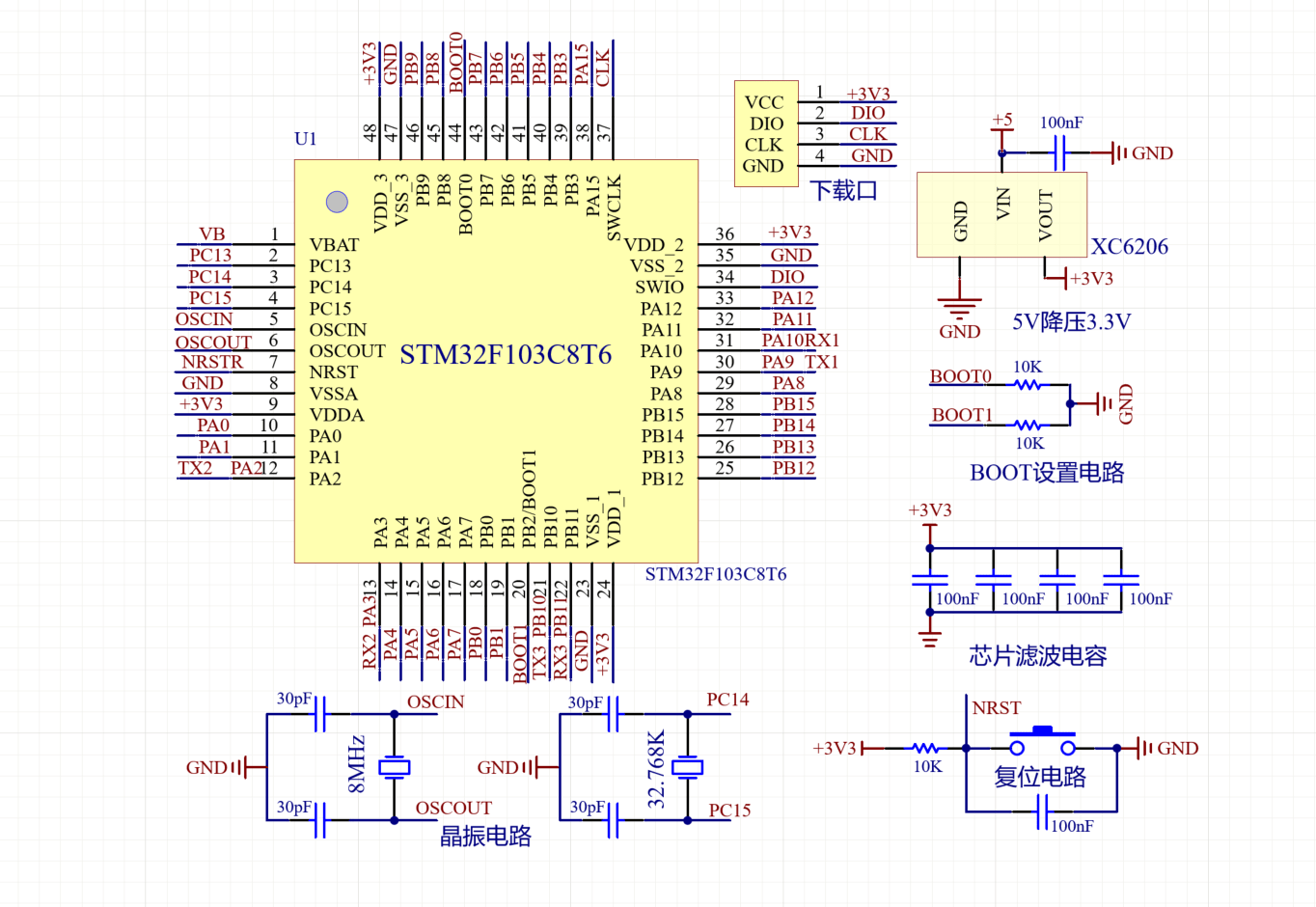This screenshot has width=1316, height=907.
Task: Click the PA10RX1 net label
Action: tap(800, 341)
